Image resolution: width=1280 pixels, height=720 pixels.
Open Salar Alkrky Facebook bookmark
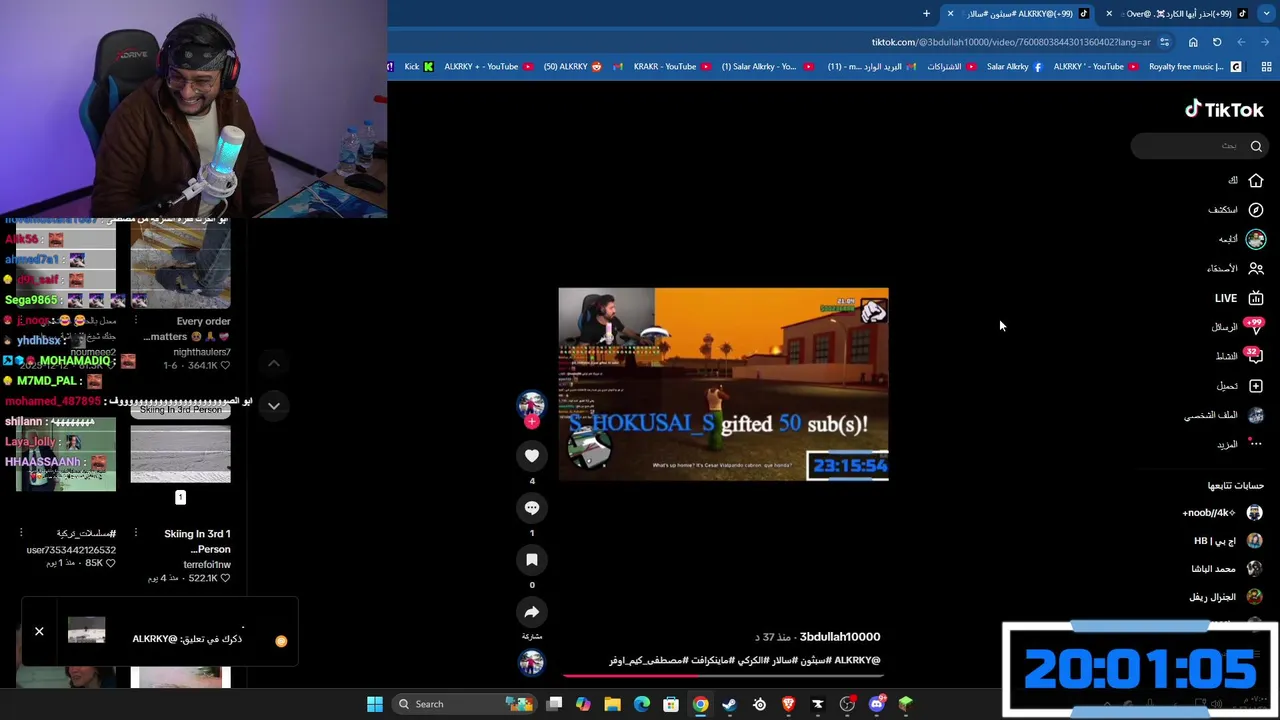point(1014,67)
